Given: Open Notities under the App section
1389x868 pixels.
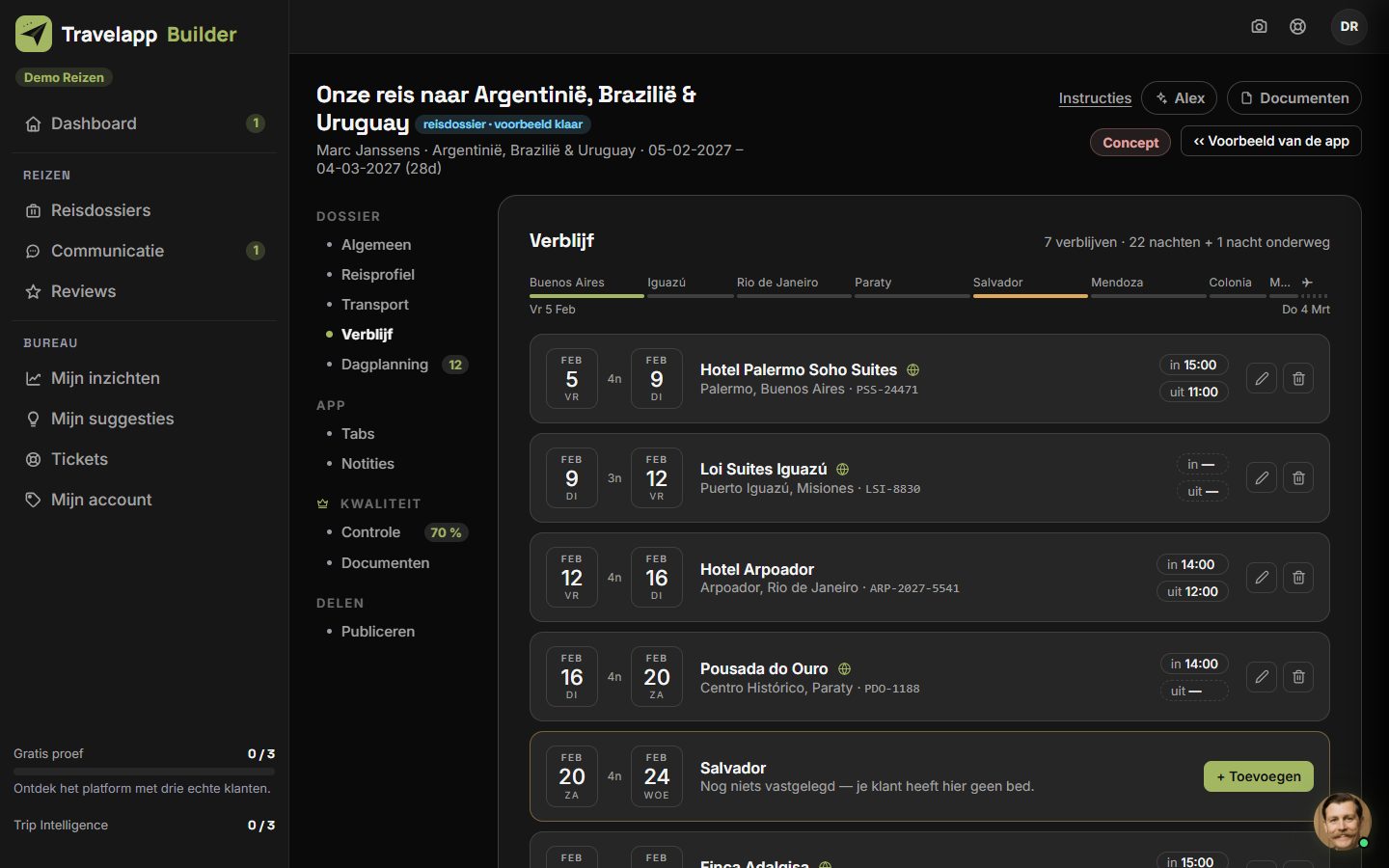Looking at the screenshot, I should click(x=368, y=464).
